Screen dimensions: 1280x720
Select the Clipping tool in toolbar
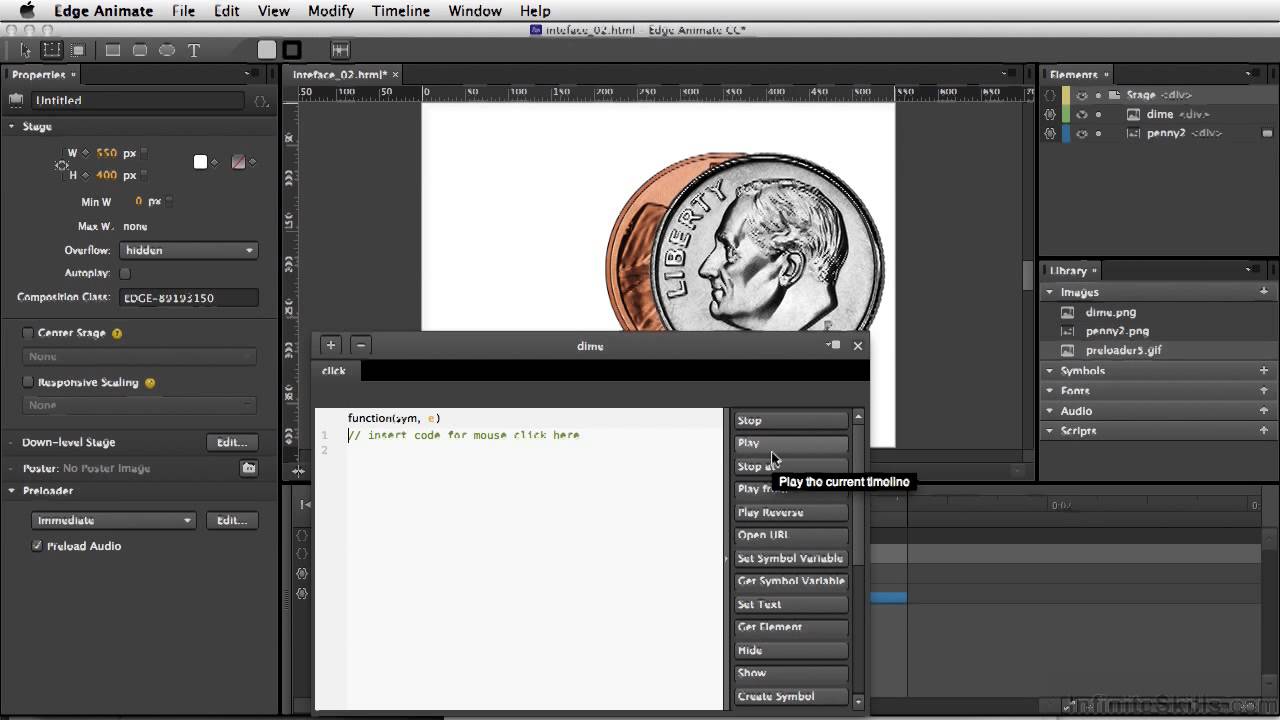tap(78, 50)
